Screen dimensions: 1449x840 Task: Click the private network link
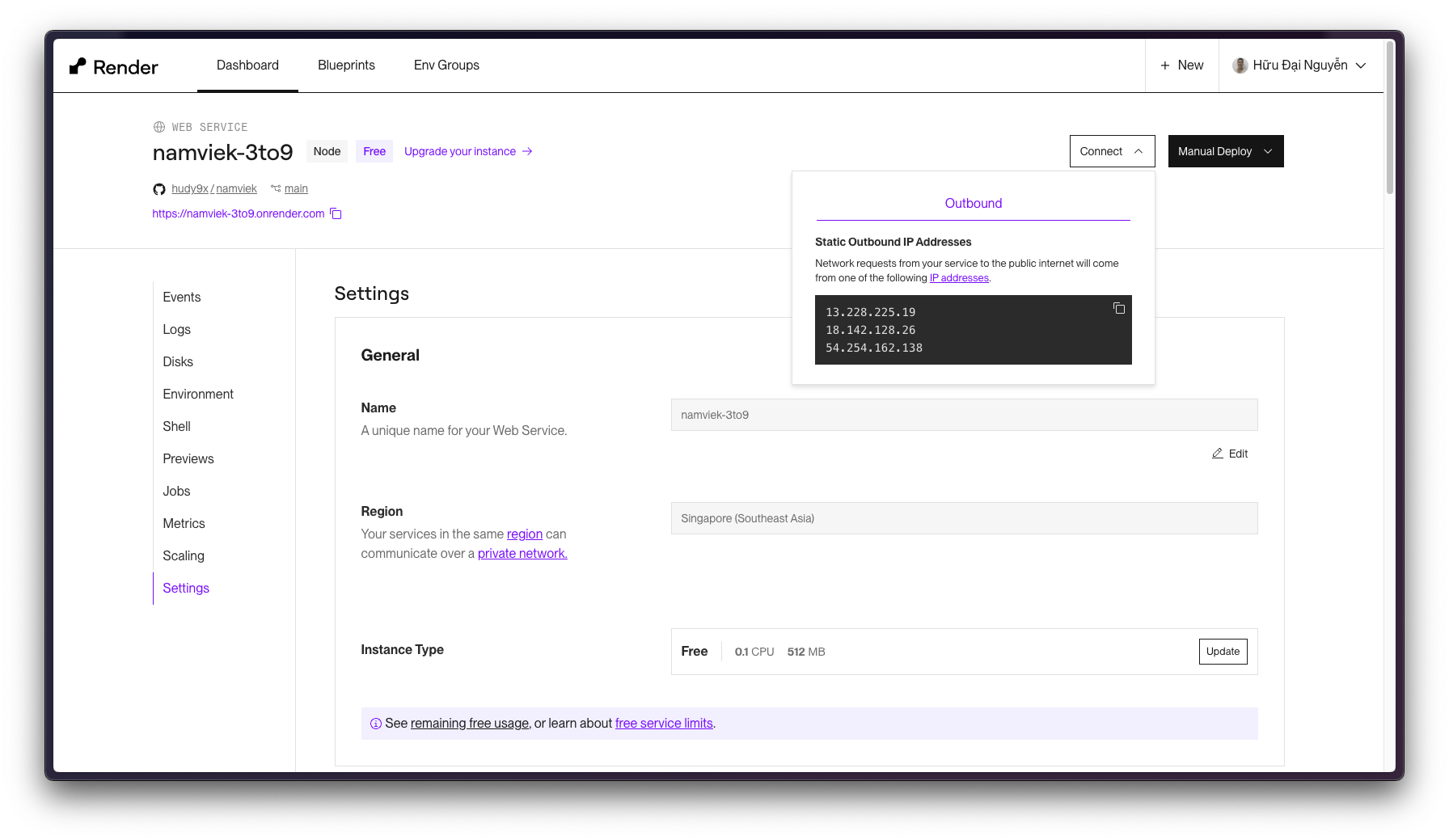[x=522, y=554]
